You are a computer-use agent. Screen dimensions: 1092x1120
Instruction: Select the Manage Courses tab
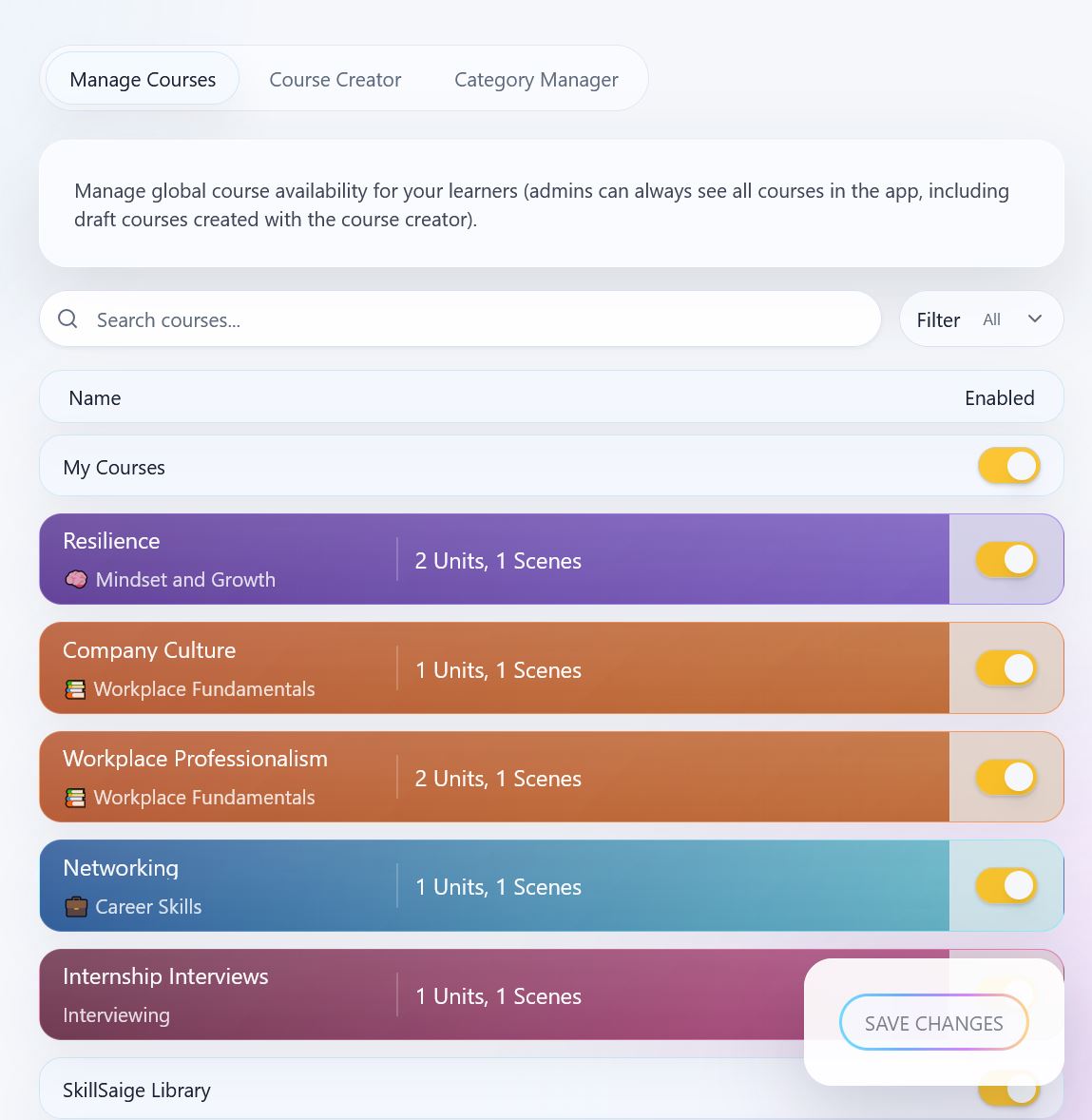141,79
